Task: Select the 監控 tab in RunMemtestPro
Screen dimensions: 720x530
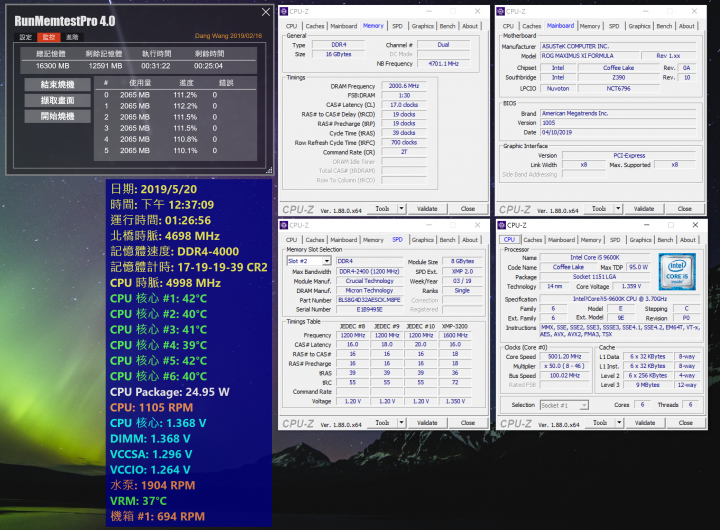Action: [49, 37]
